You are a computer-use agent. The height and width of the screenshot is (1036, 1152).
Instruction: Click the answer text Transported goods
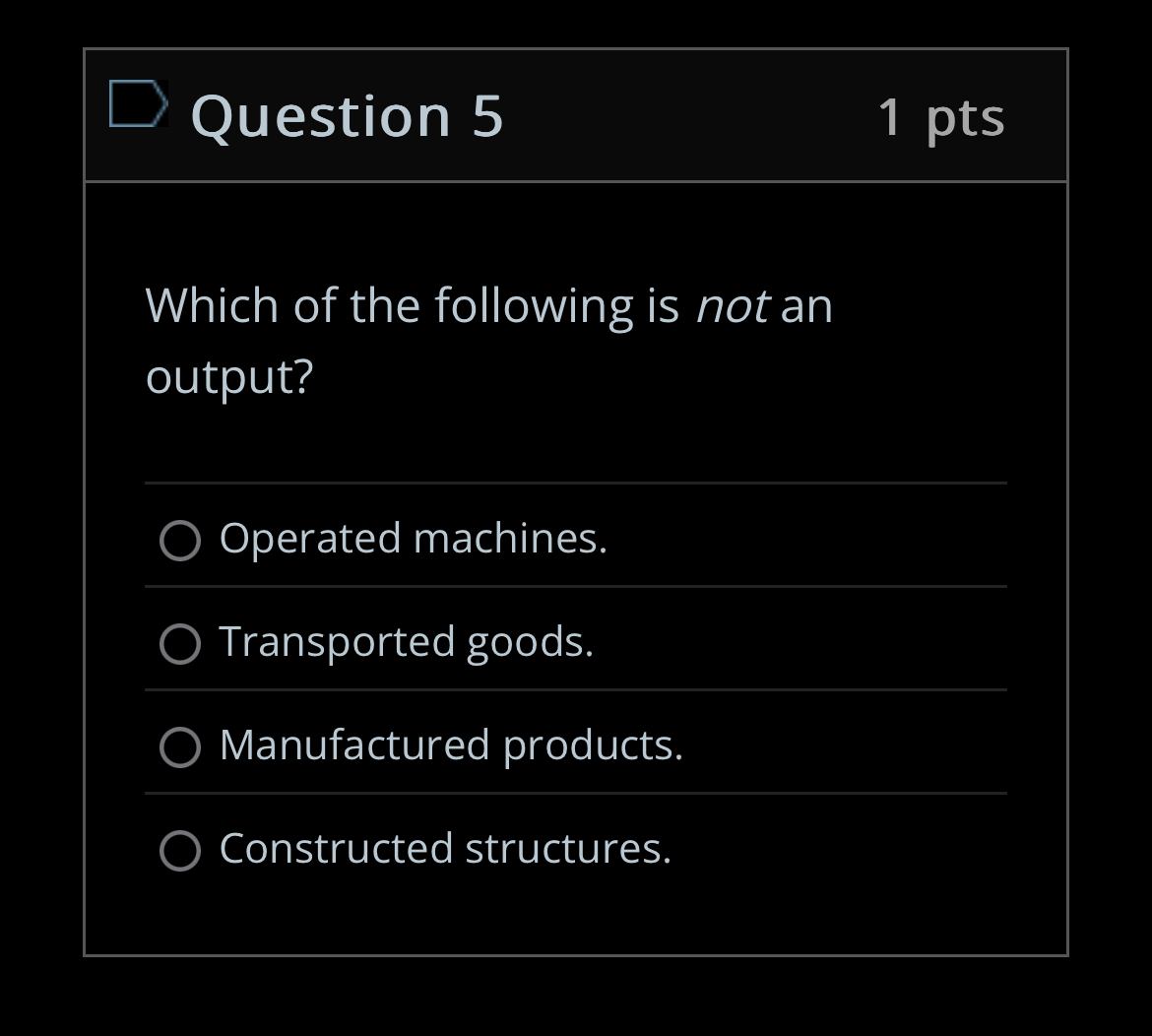(406, 641)
